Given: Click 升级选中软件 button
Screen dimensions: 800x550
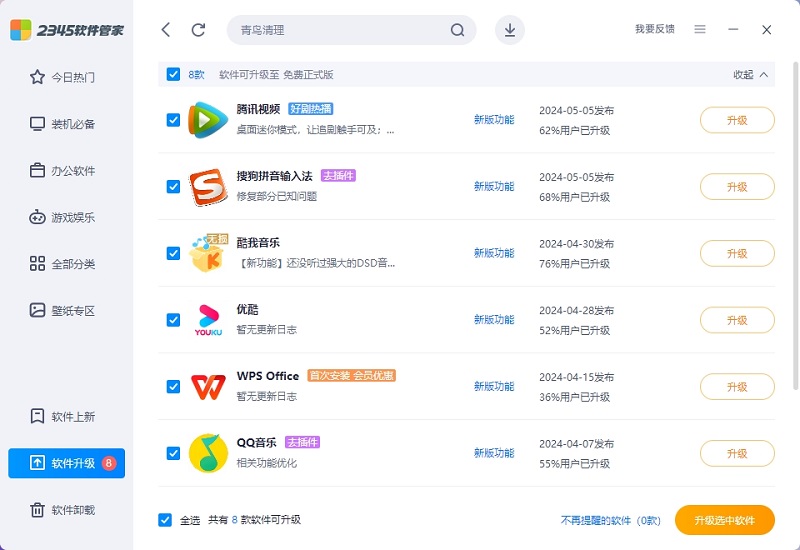Looking at the screenshot, I should (724, 520).
